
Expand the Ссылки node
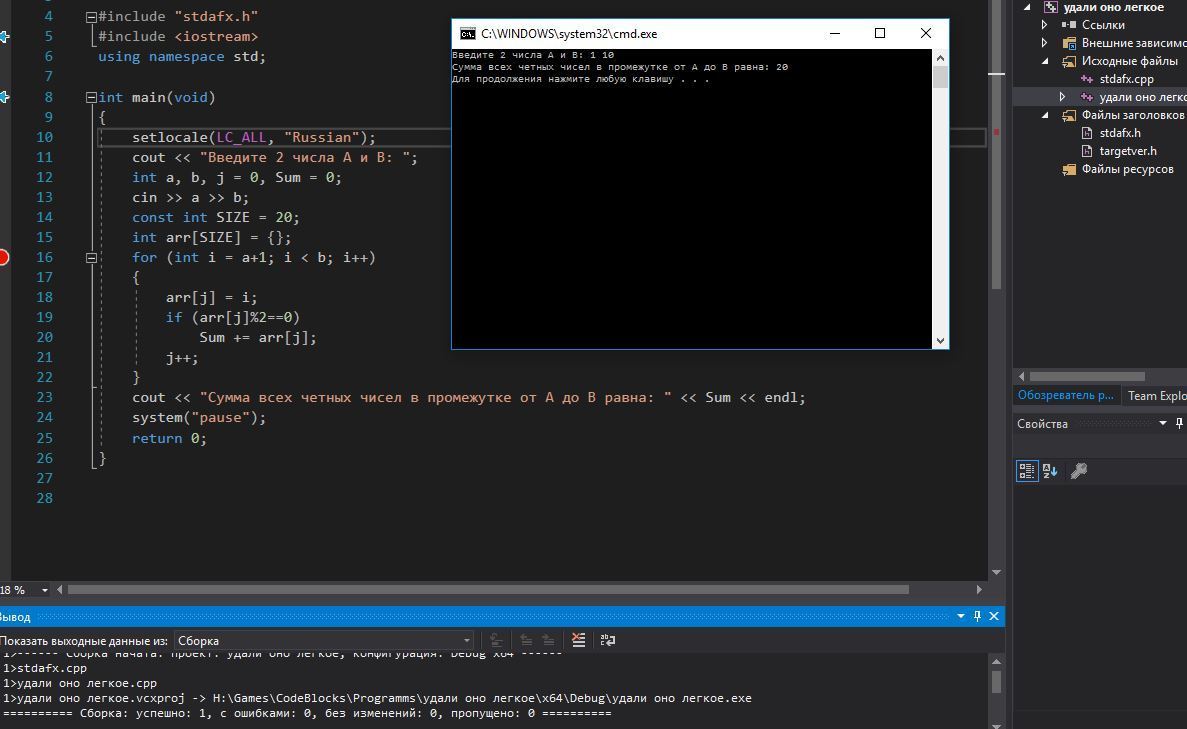[x=1045, y=25]
